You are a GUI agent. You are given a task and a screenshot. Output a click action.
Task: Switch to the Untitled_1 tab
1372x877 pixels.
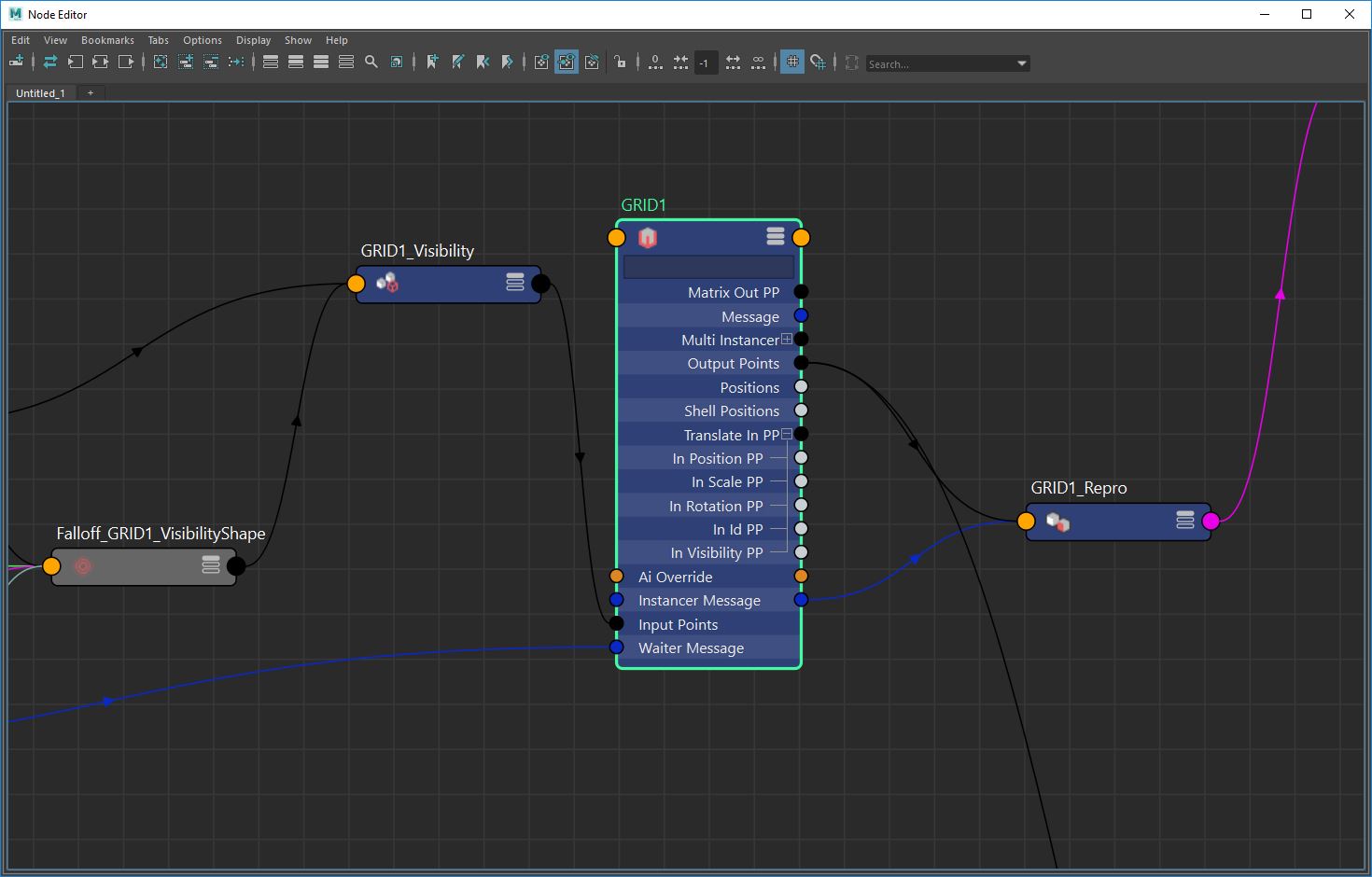click(x=40, y=93)
